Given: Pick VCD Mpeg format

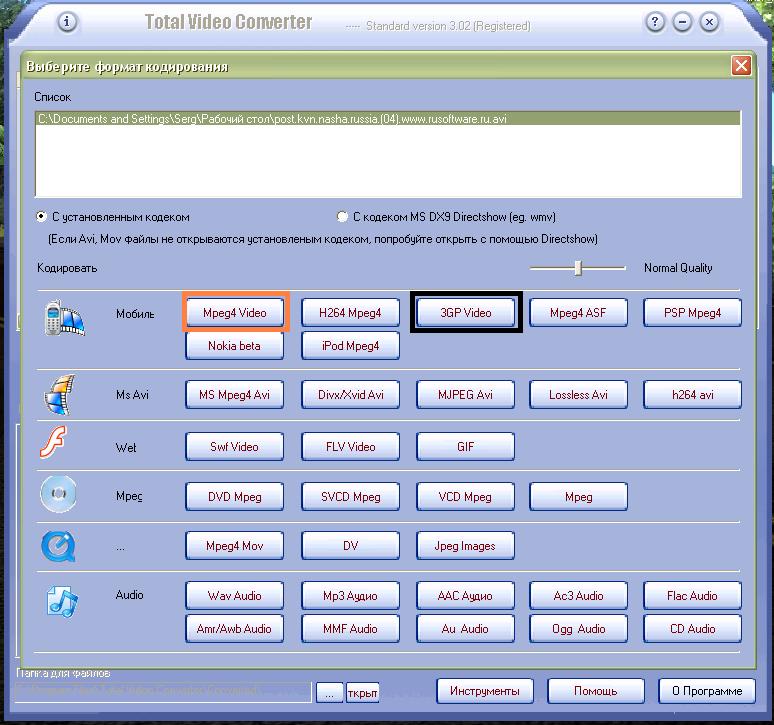Looking at the screenshot, I should coord(465,496).
